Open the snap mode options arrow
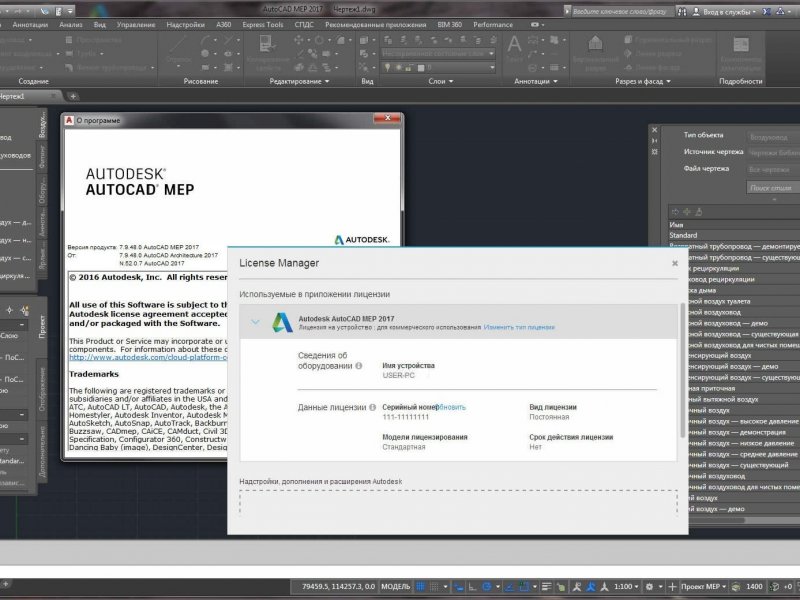Screen dimensions: 800x600 pos(445,587)
